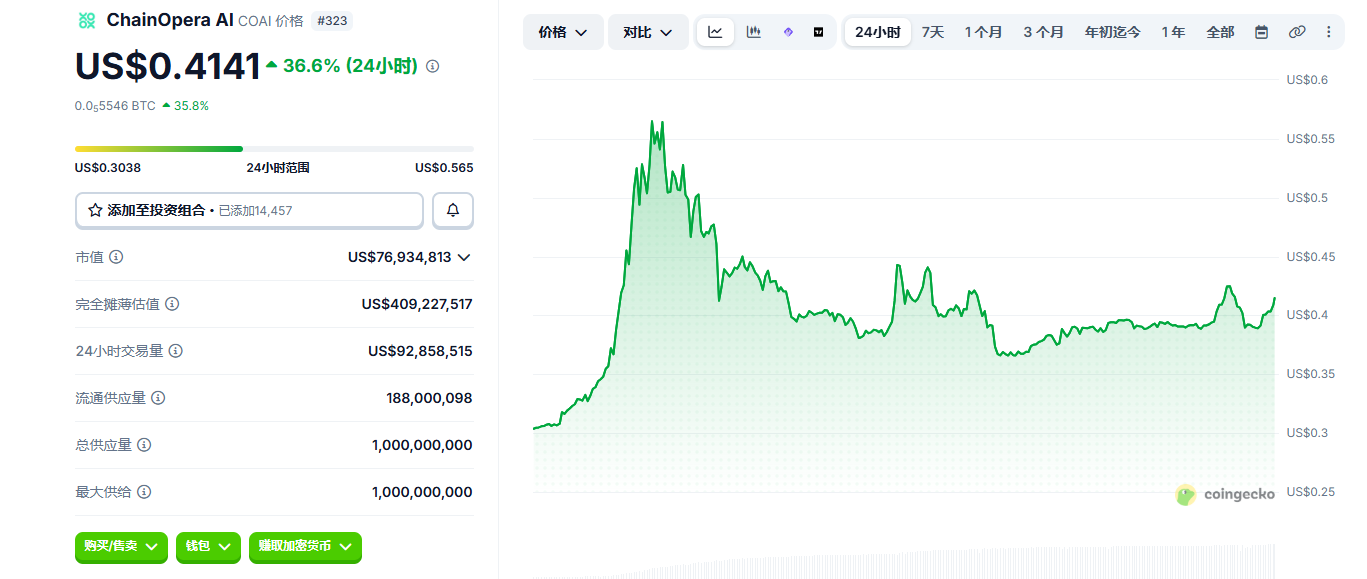
Task: Click the US$0.4141 current price
Action: pyautogui.click(x=168, y=66)
